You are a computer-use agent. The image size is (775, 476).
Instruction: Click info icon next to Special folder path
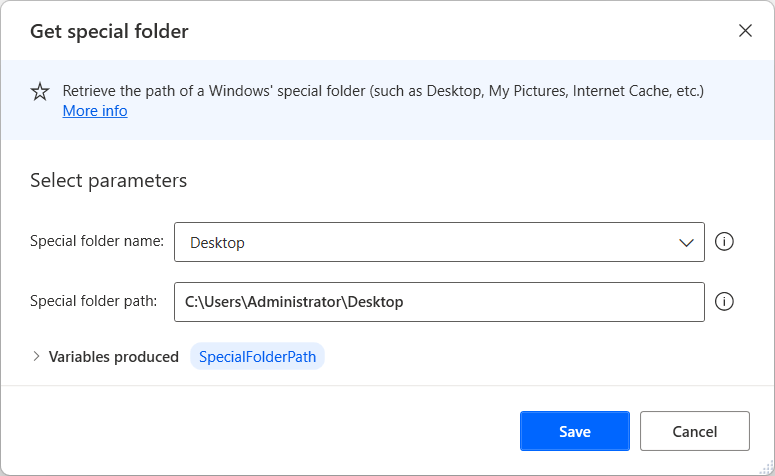725,301
